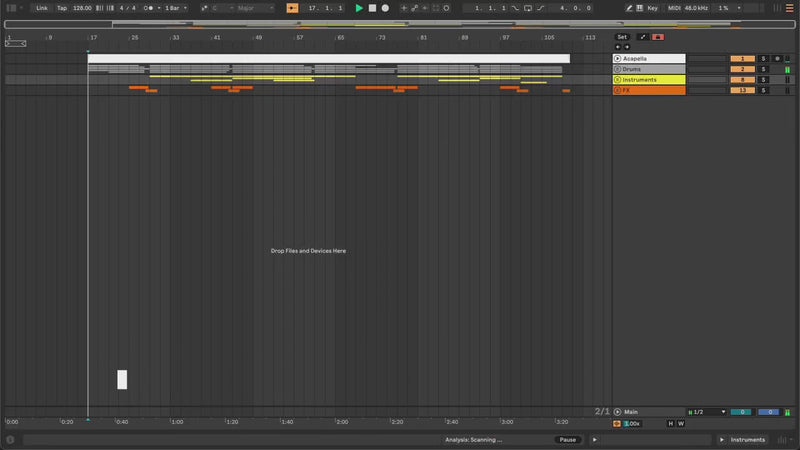Click the tempo field 128.00
This screenshot has width=800, height=450.
pos(82,8)
